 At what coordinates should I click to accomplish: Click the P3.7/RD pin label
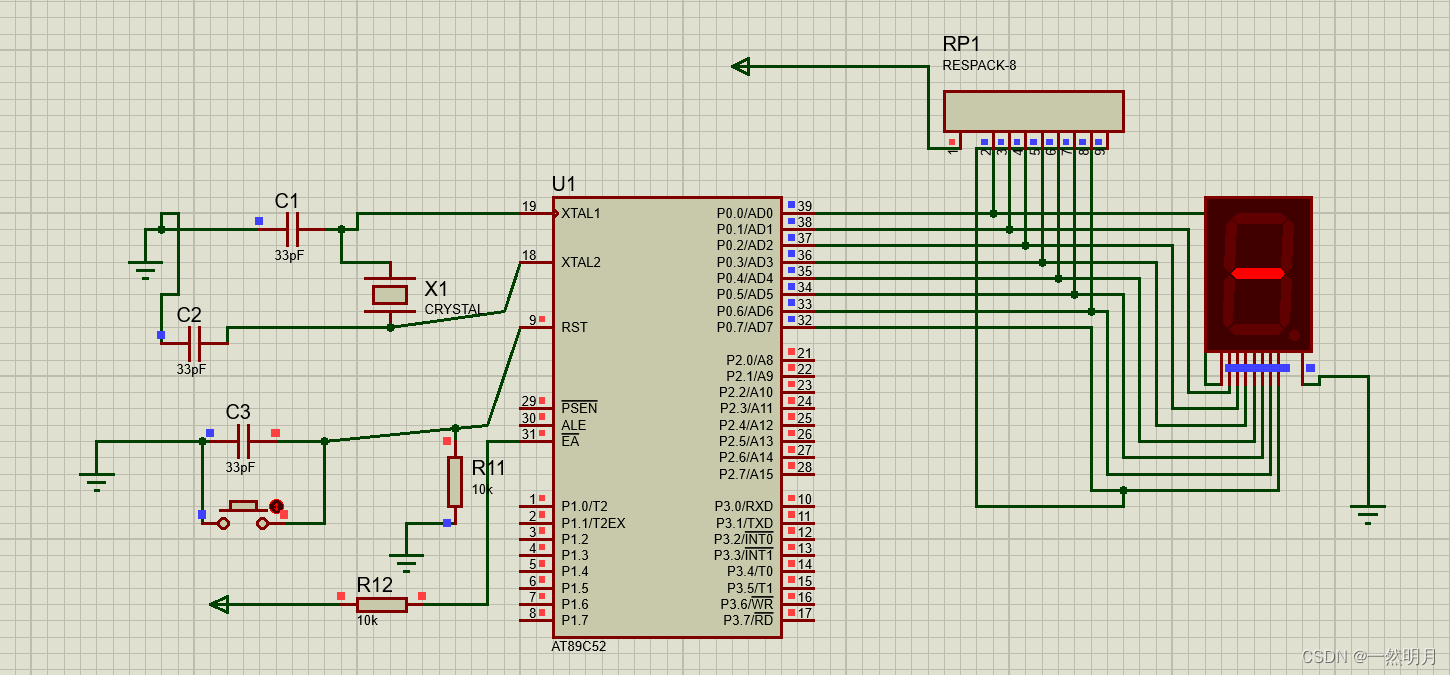tap(749, 620)
